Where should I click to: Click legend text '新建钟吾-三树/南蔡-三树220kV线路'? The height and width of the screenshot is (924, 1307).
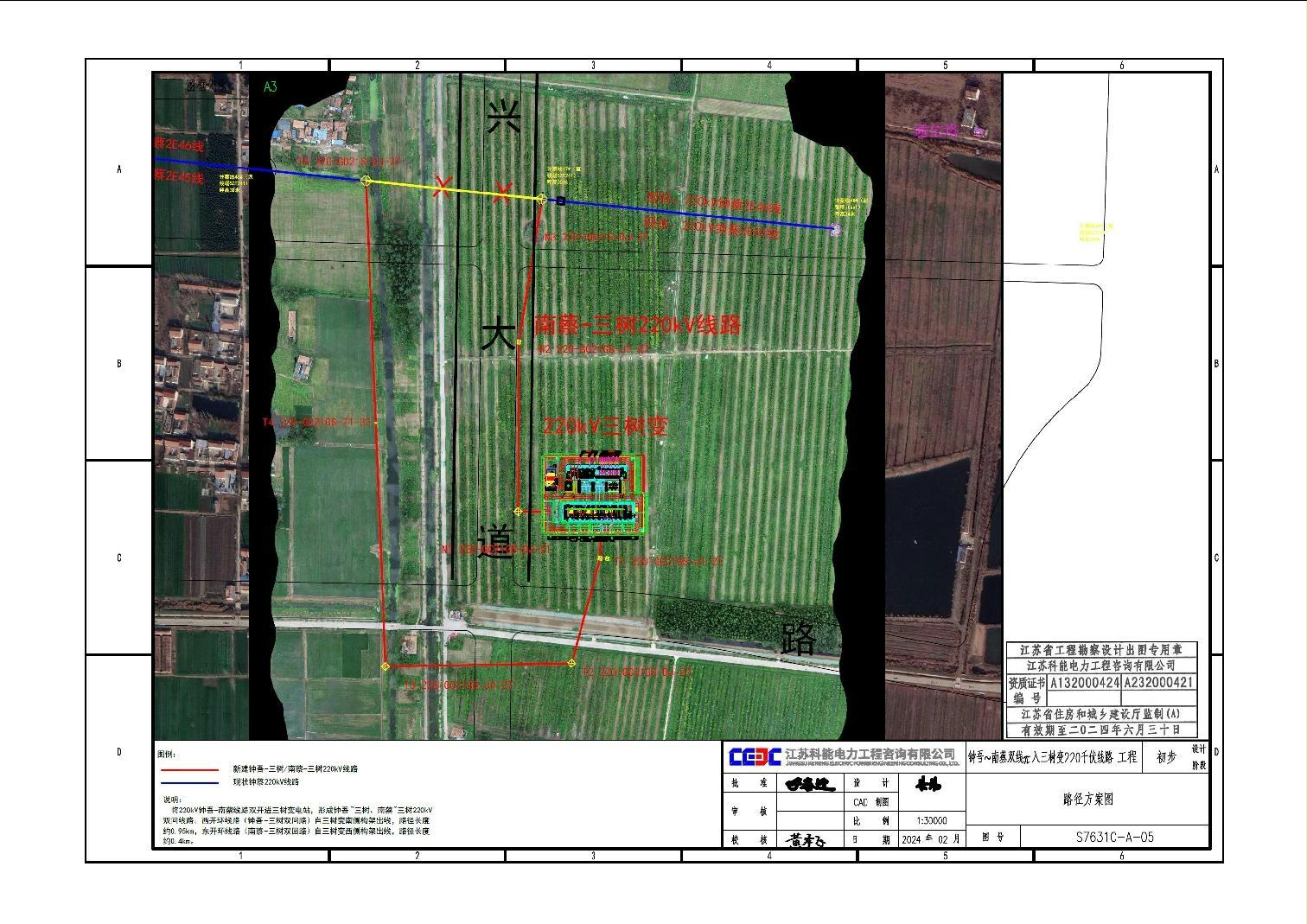tap(295, 768)
